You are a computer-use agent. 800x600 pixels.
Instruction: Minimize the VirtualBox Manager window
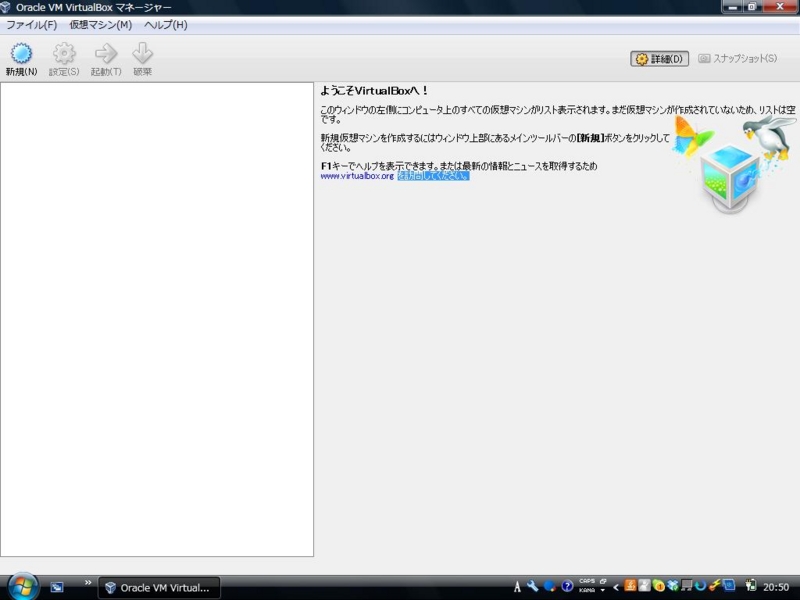pos(733,7)
